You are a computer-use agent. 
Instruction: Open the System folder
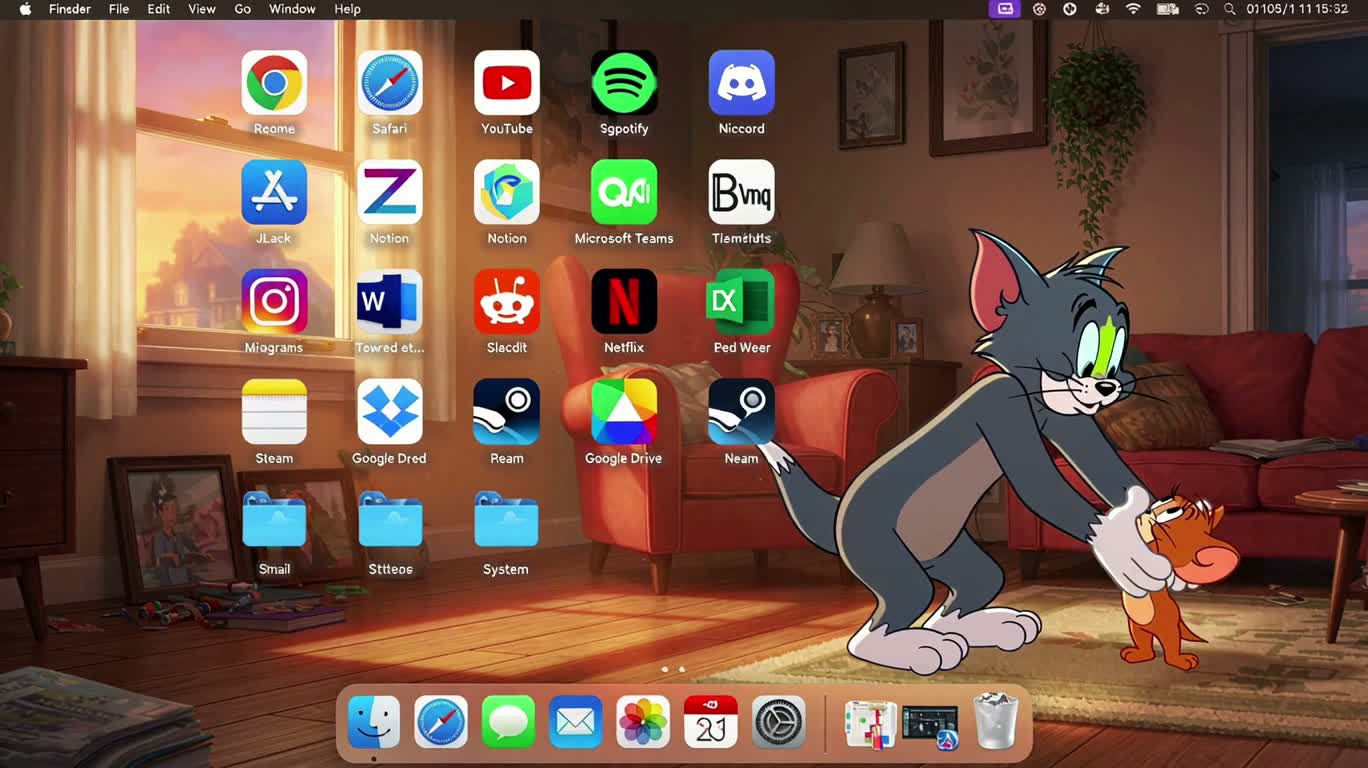click(x=507, y=520)
